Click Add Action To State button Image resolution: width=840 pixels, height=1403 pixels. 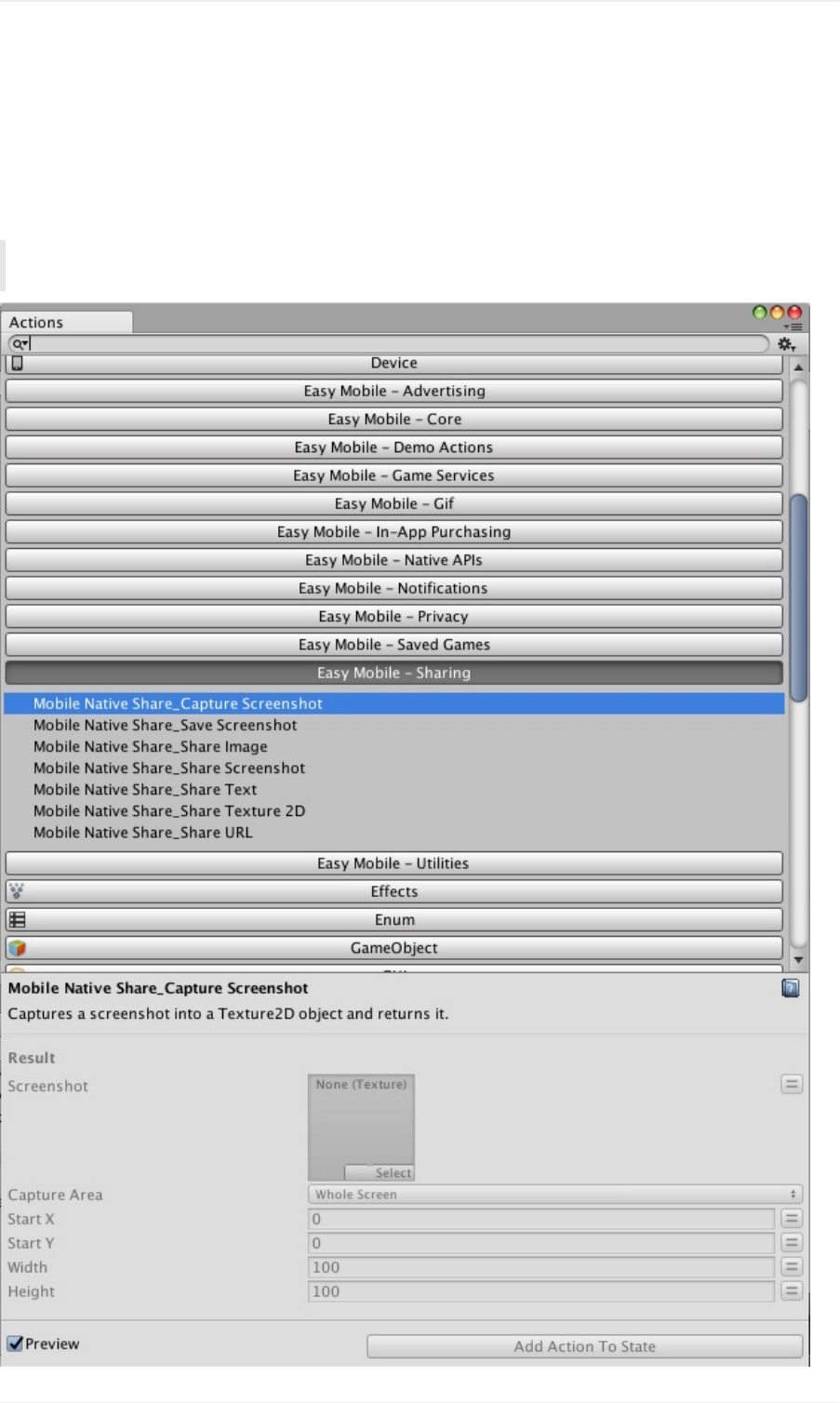(585, 1346)
